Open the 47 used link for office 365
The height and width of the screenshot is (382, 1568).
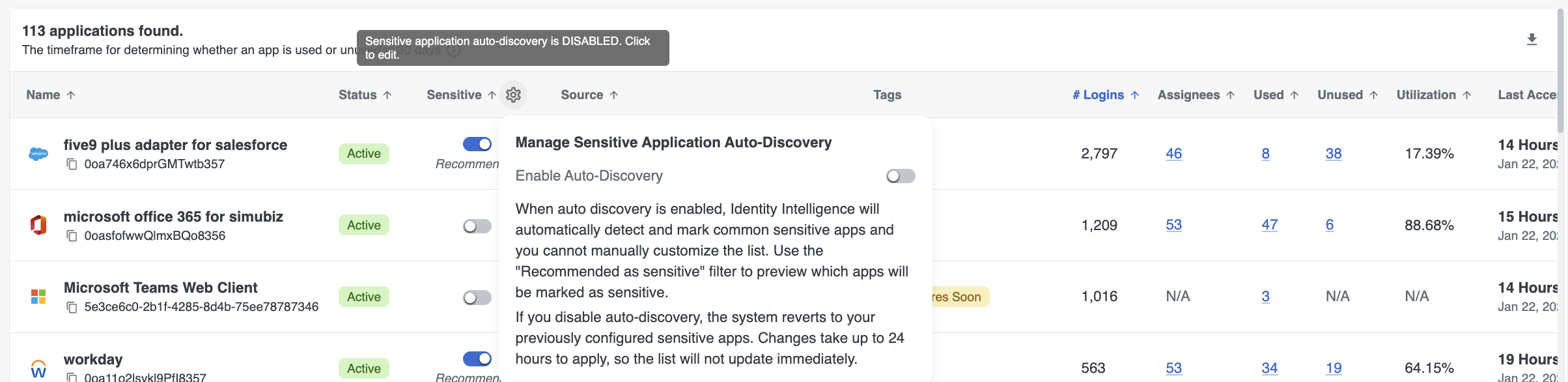coord(1269,225)
